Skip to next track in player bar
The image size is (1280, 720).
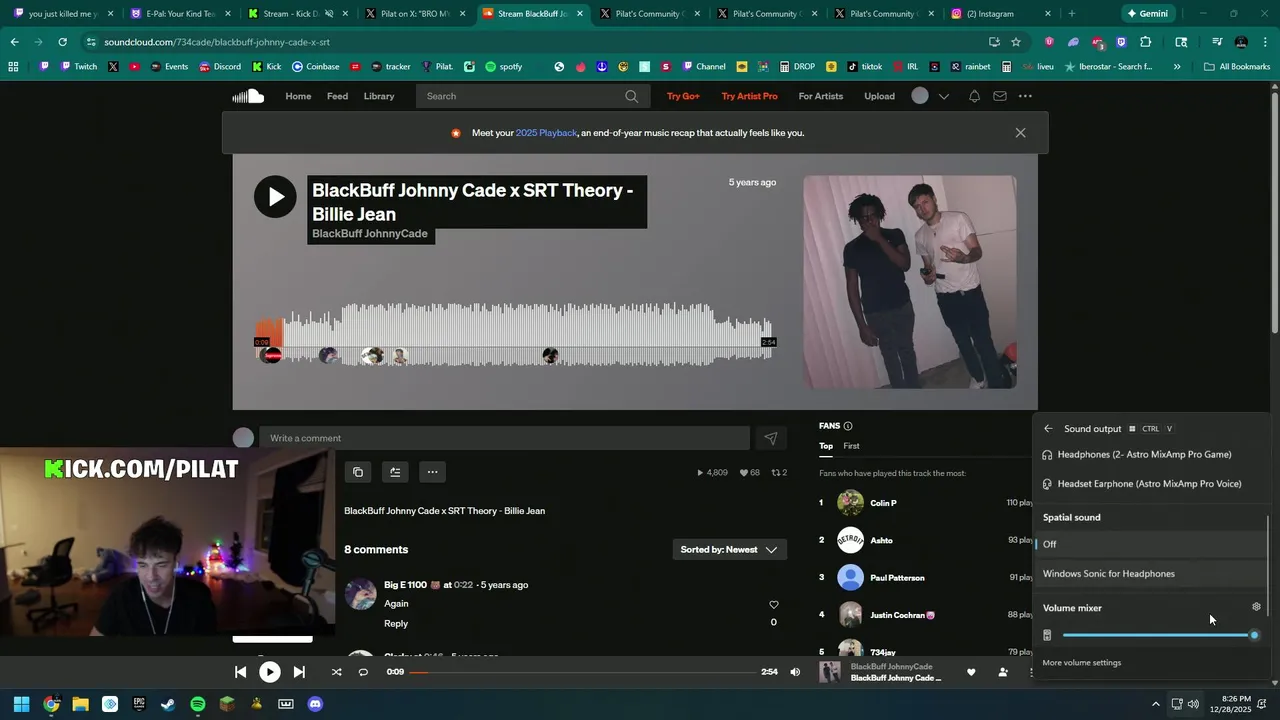pos(299,672)
